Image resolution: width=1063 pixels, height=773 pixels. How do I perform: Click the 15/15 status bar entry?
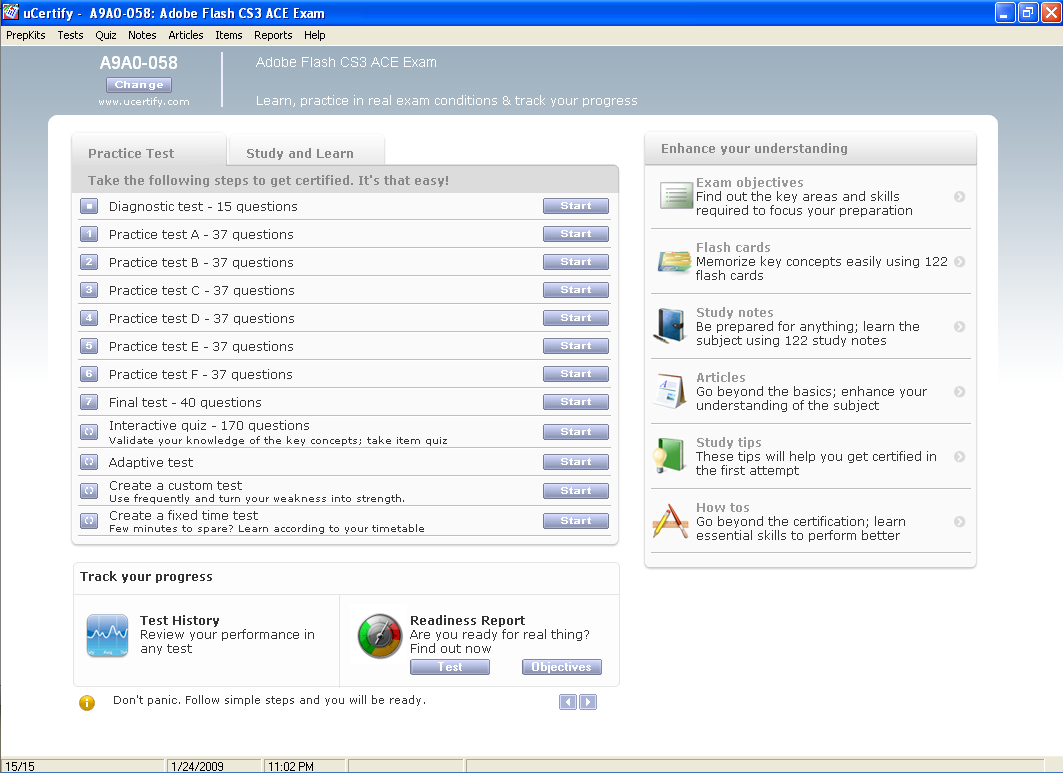point(20,766)
